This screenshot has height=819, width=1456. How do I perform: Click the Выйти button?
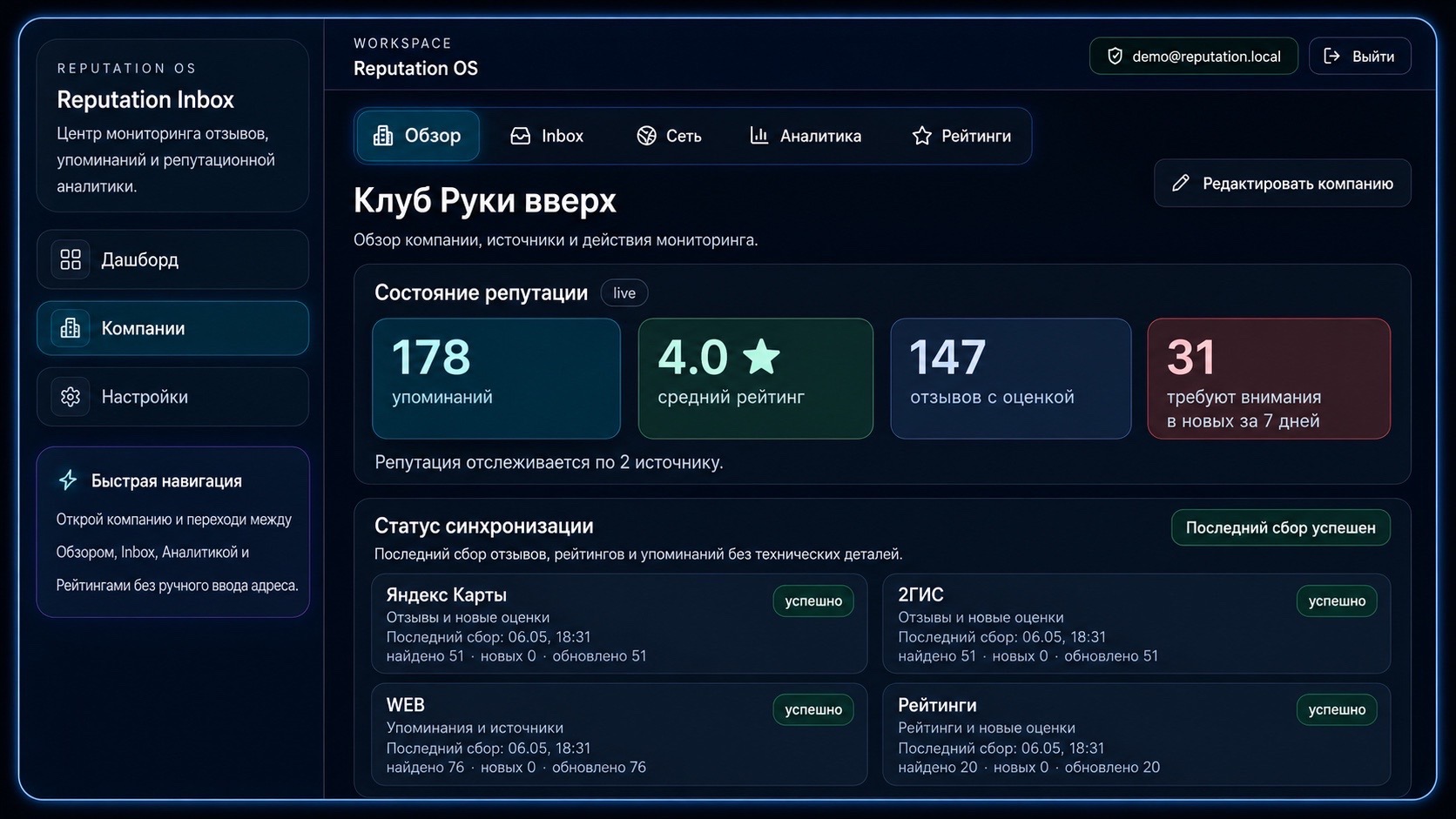[x=1360, y=57]
